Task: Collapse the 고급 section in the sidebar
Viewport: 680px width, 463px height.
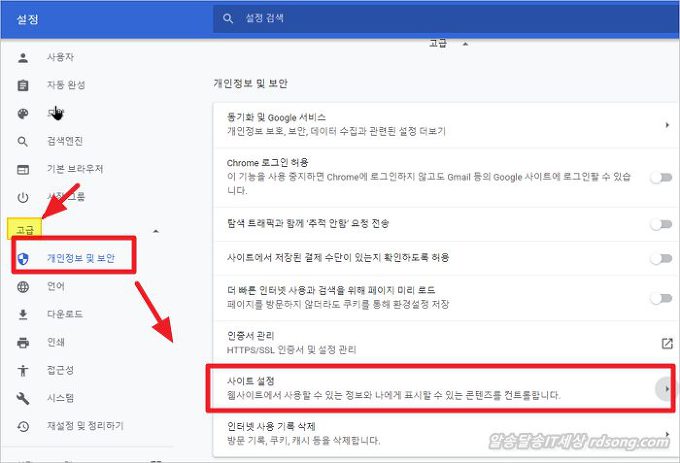Action: (x=156, y=232)
